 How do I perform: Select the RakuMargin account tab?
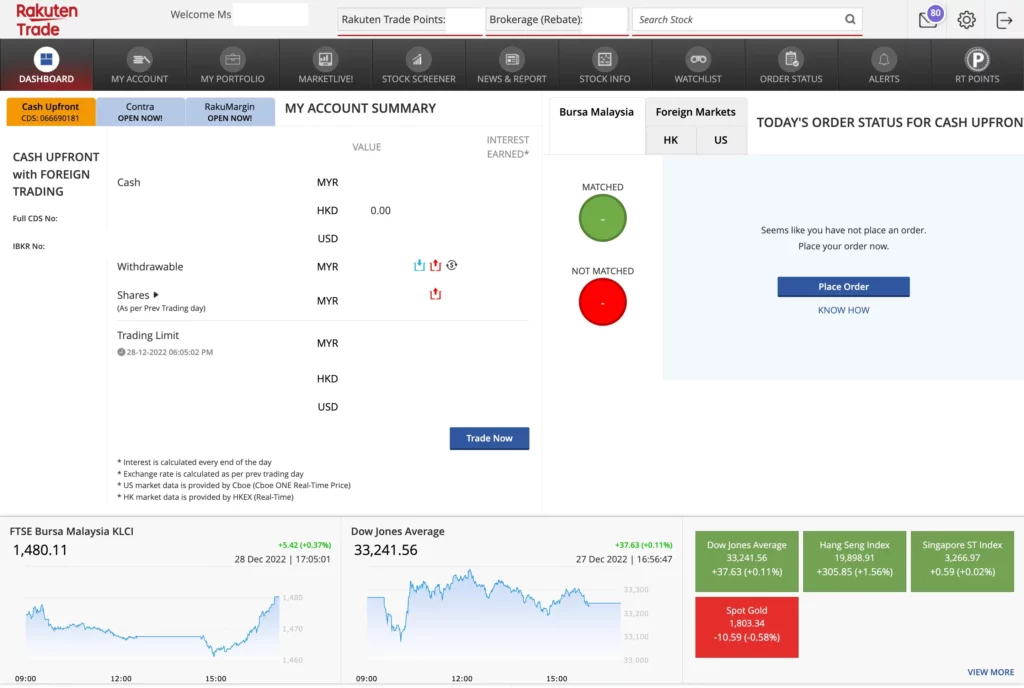point(229,112)
